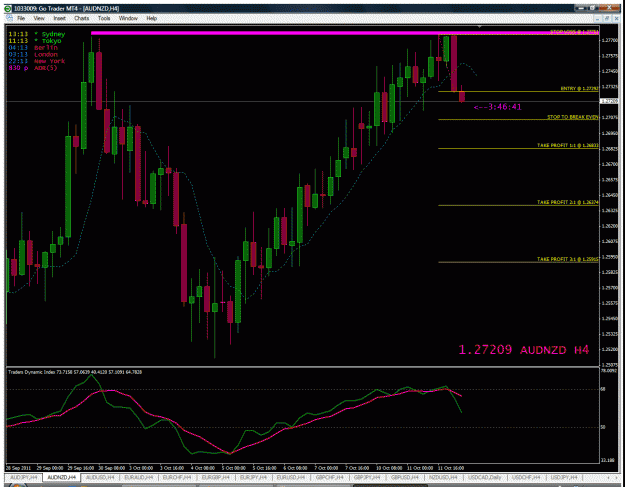The width and height of the screenshot is (625, 487).
Task: Switch to the AUDUSD,H4 chart tab
Action: 100,477
